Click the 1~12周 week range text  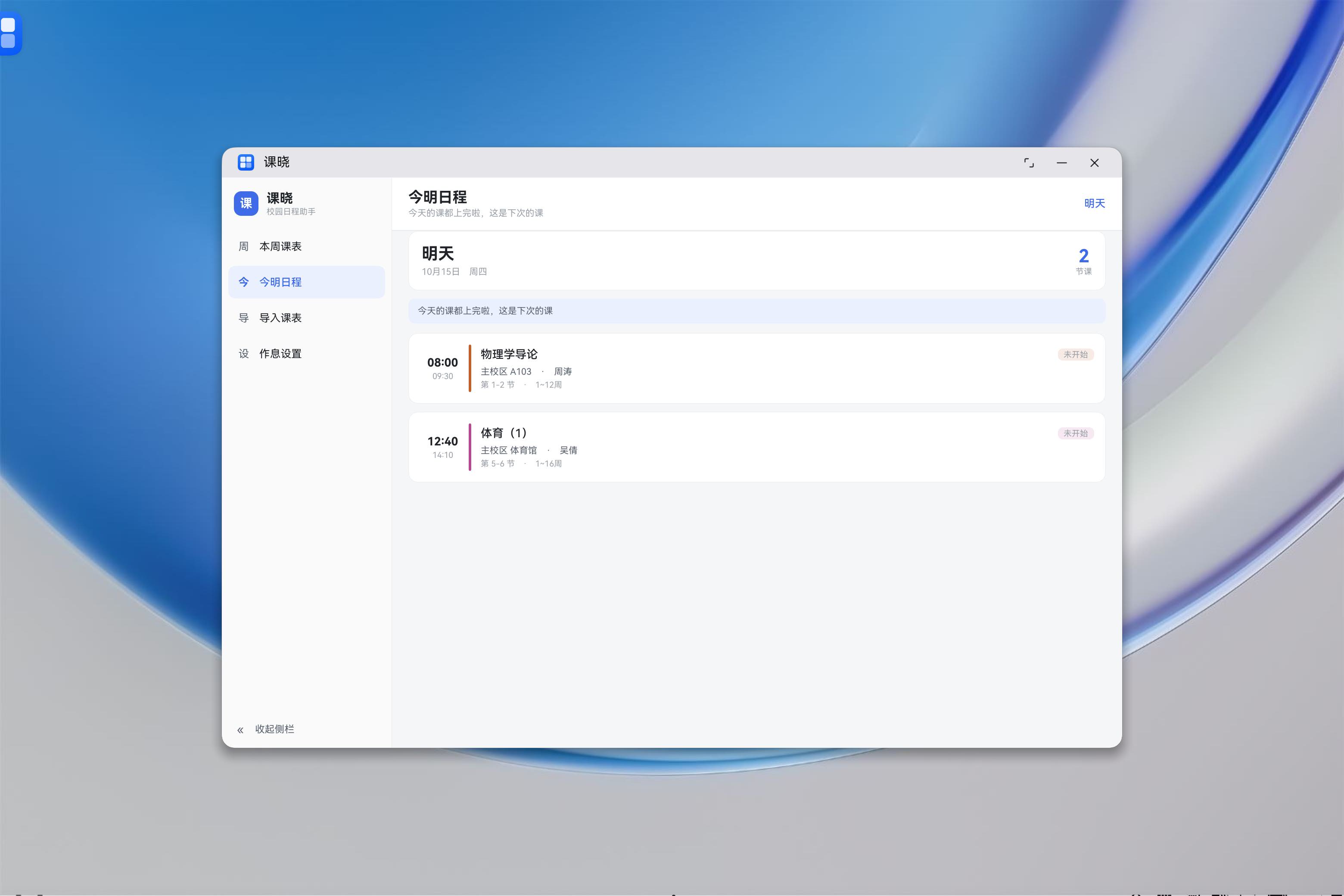pos(548,385)
